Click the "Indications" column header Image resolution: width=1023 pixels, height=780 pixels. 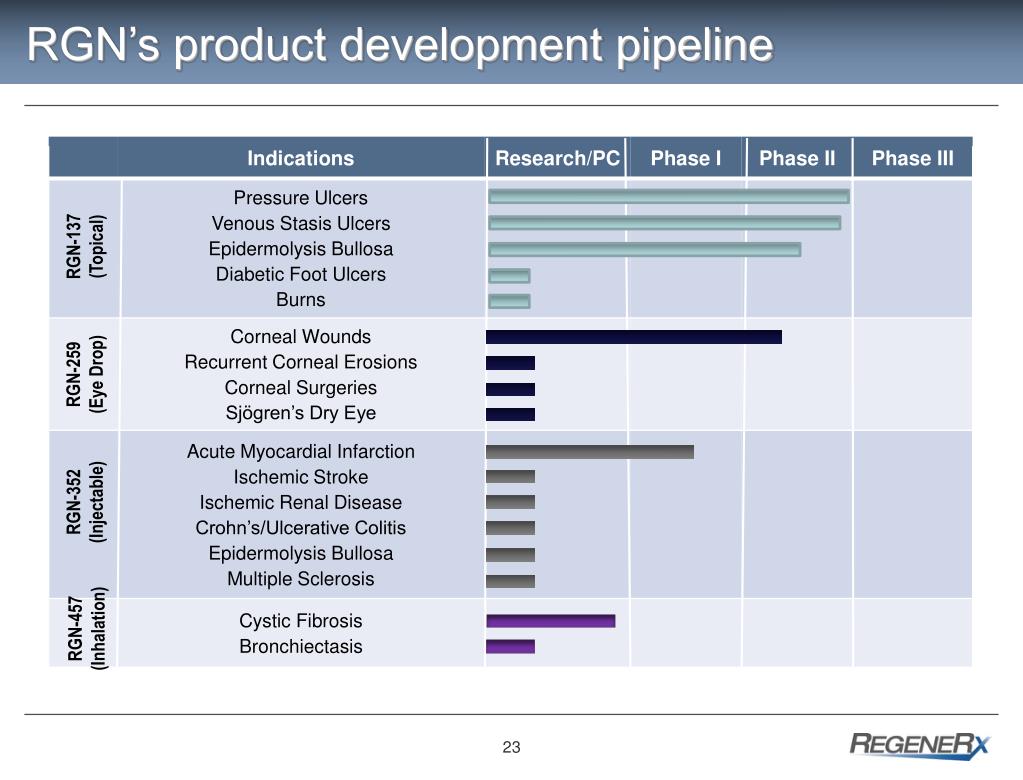301,158
